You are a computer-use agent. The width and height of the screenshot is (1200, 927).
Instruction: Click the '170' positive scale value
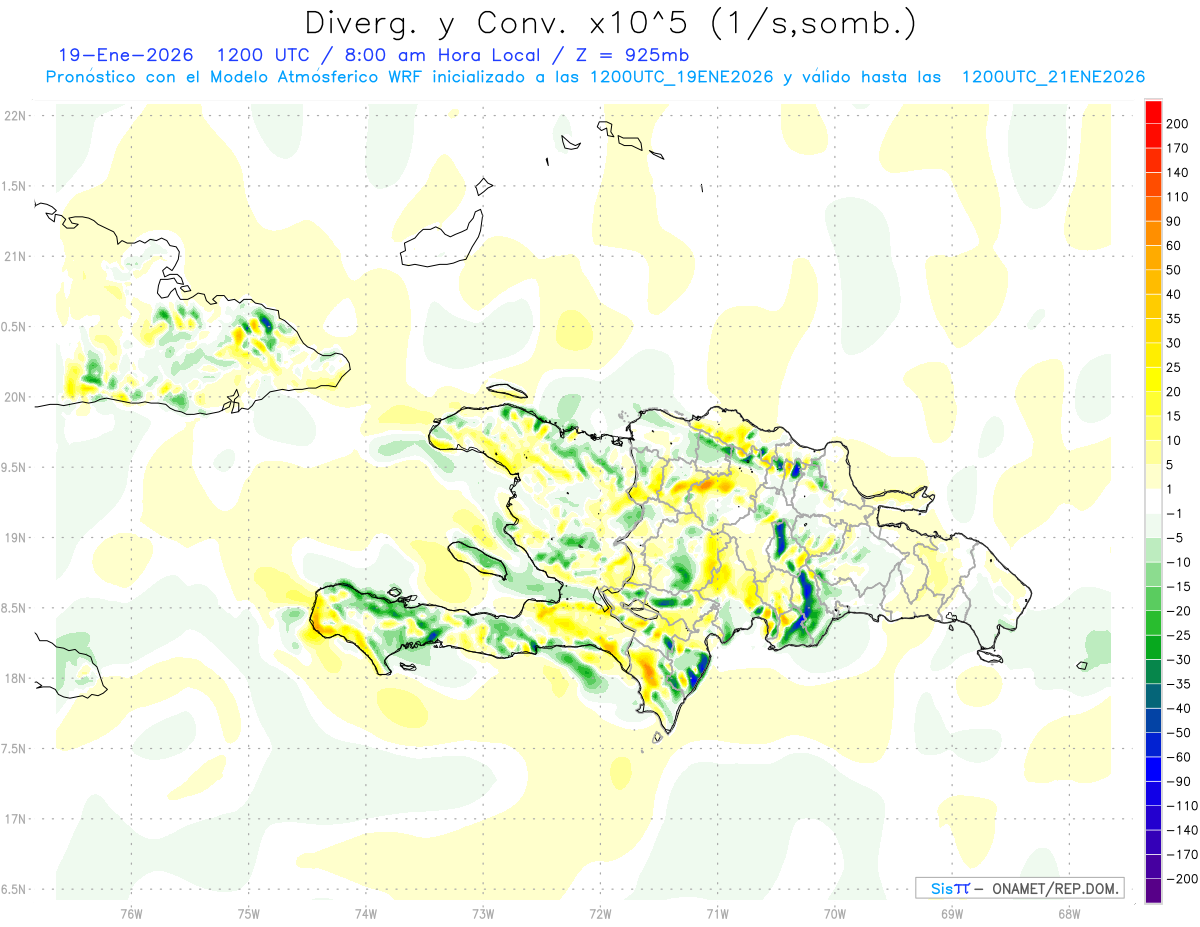coord(1179,148)
